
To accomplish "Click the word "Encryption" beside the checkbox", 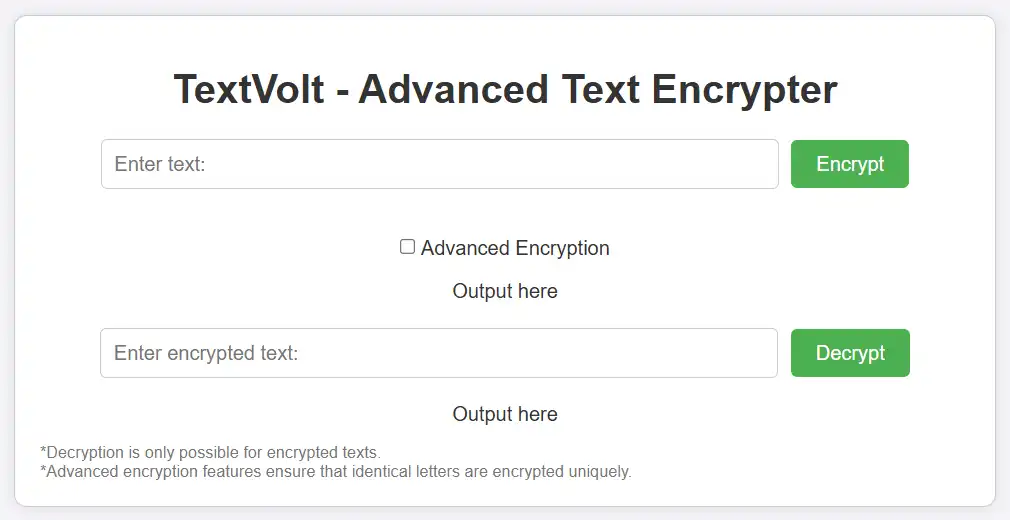I will (x=562, y=248).
